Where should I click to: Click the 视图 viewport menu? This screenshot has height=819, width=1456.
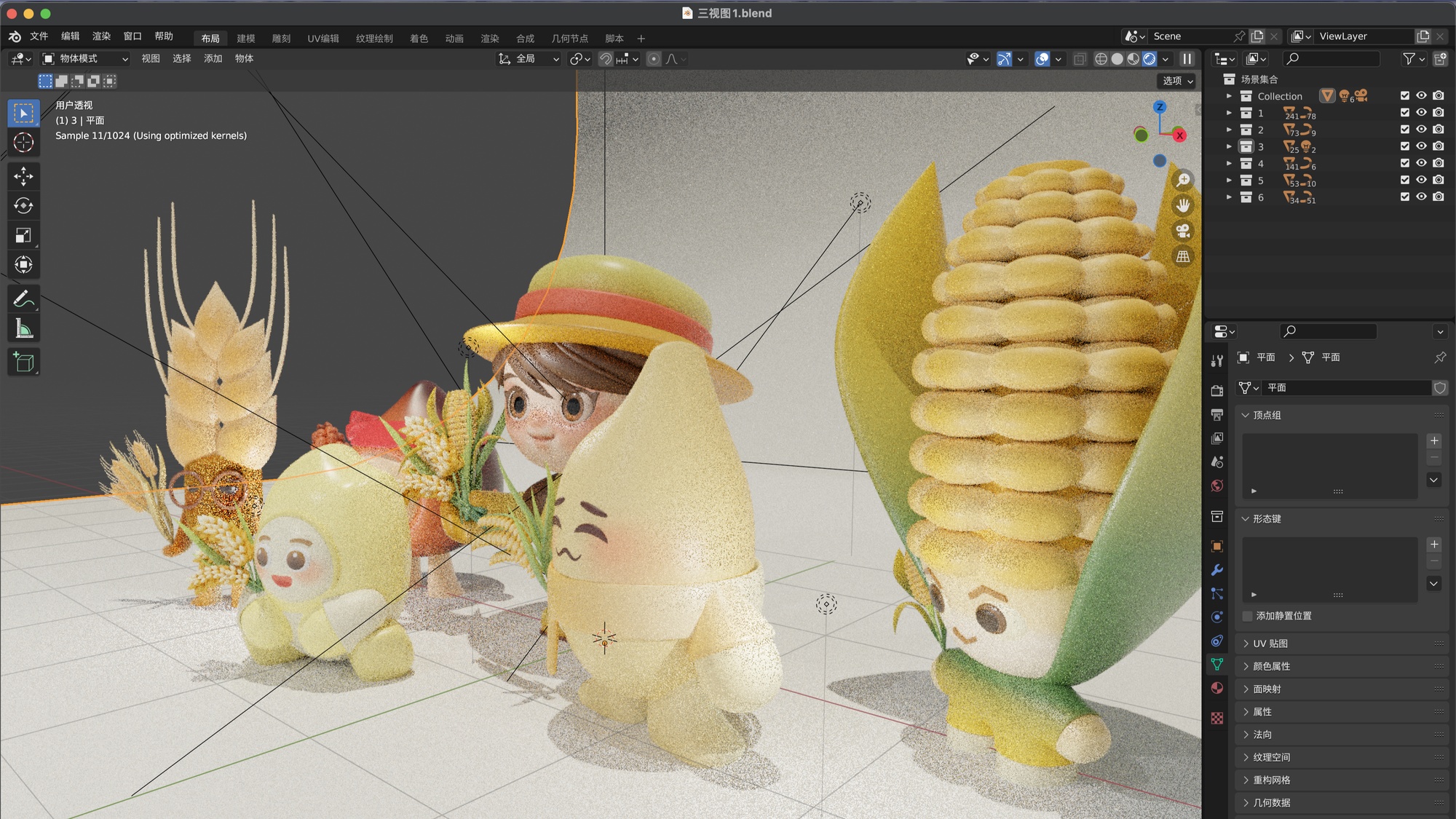[151, 59]
